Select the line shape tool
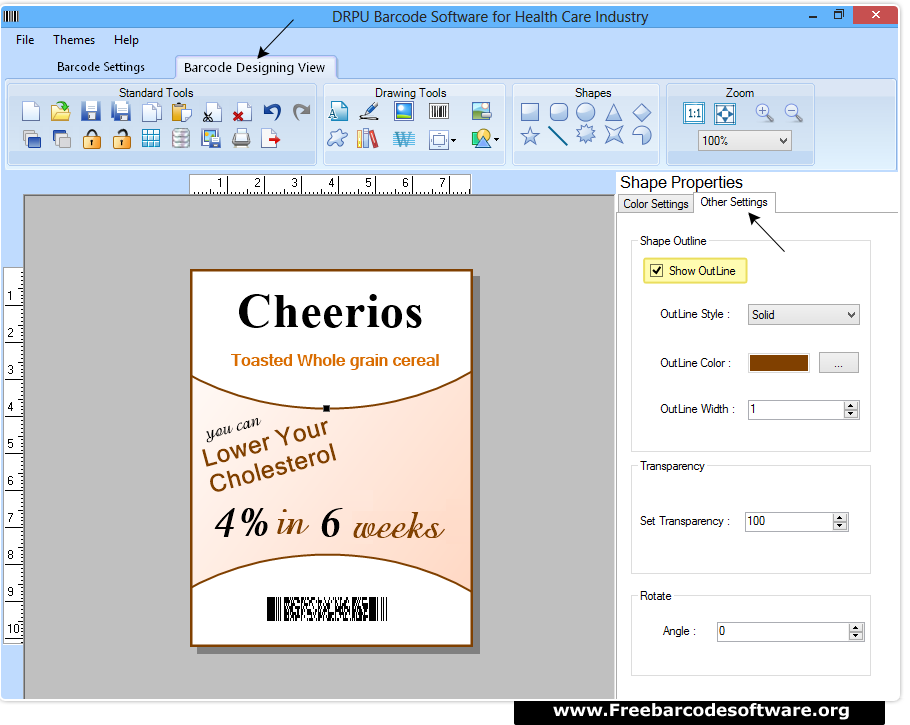The height and width of the screenshot is (725, 910). pyautogui.click(x=558, y=136)
